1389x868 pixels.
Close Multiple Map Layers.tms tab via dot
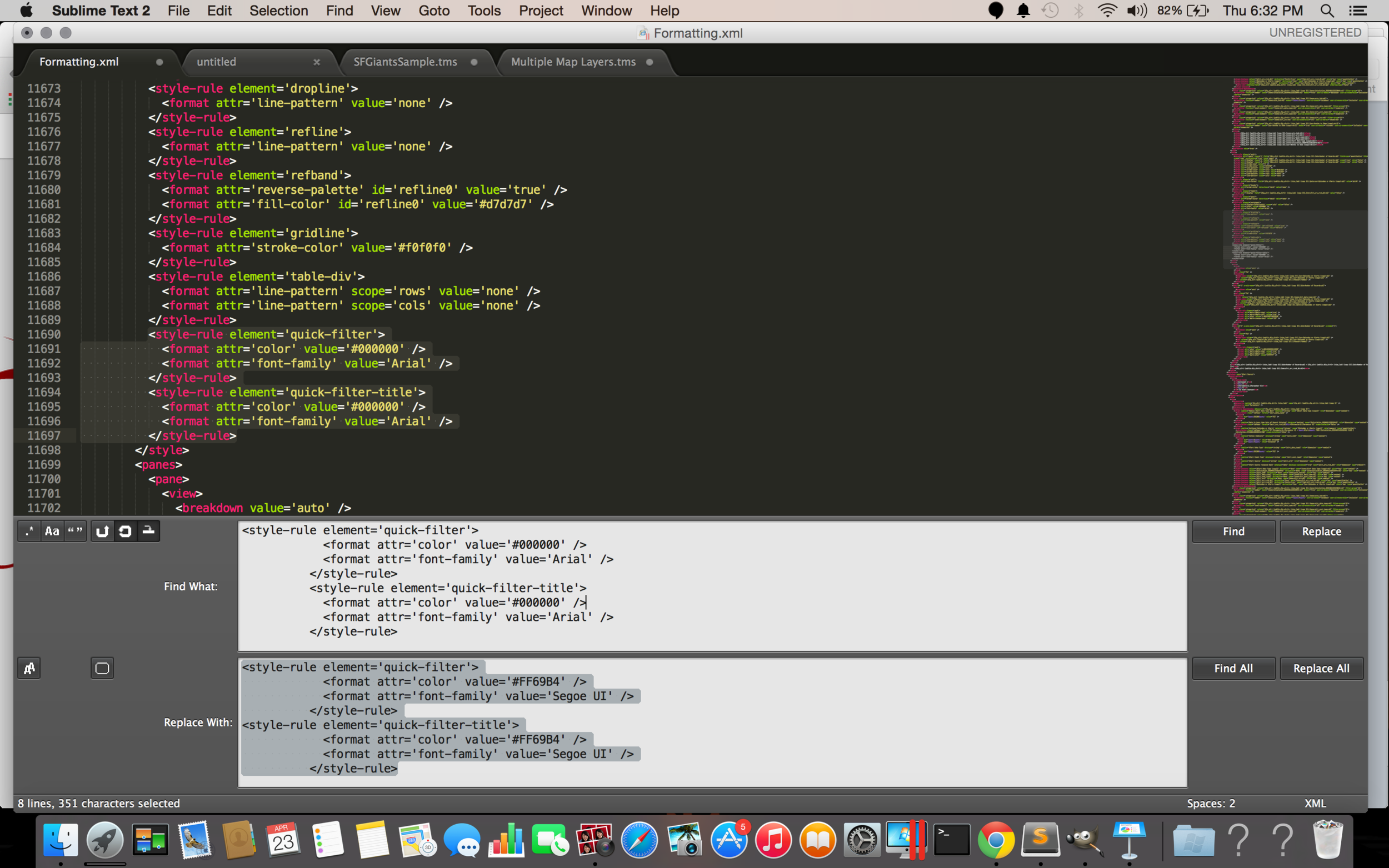coord(649,62)
